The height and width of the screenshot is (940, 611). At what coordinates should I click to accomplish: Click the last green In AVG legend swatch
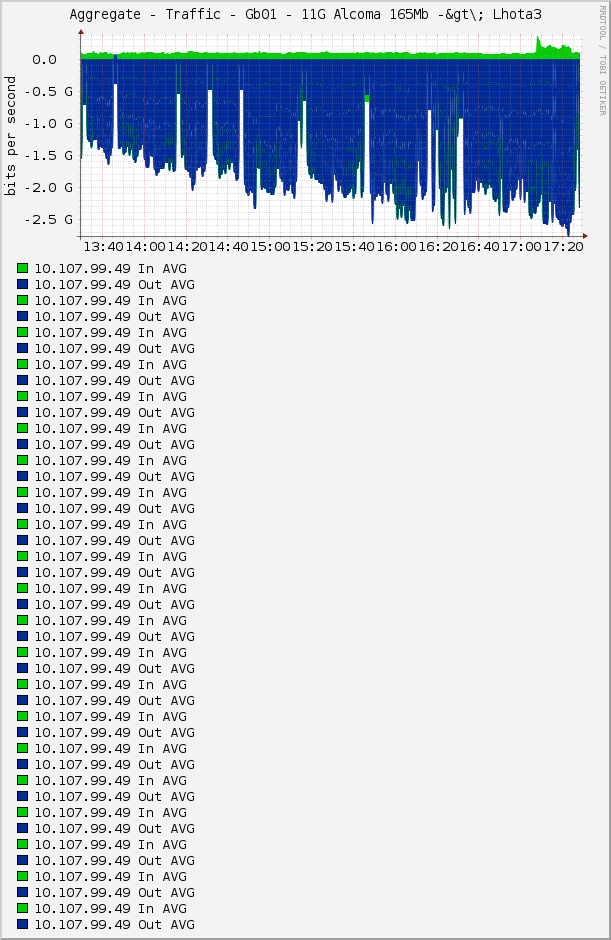pyautogui.click(x=22, y=908)
